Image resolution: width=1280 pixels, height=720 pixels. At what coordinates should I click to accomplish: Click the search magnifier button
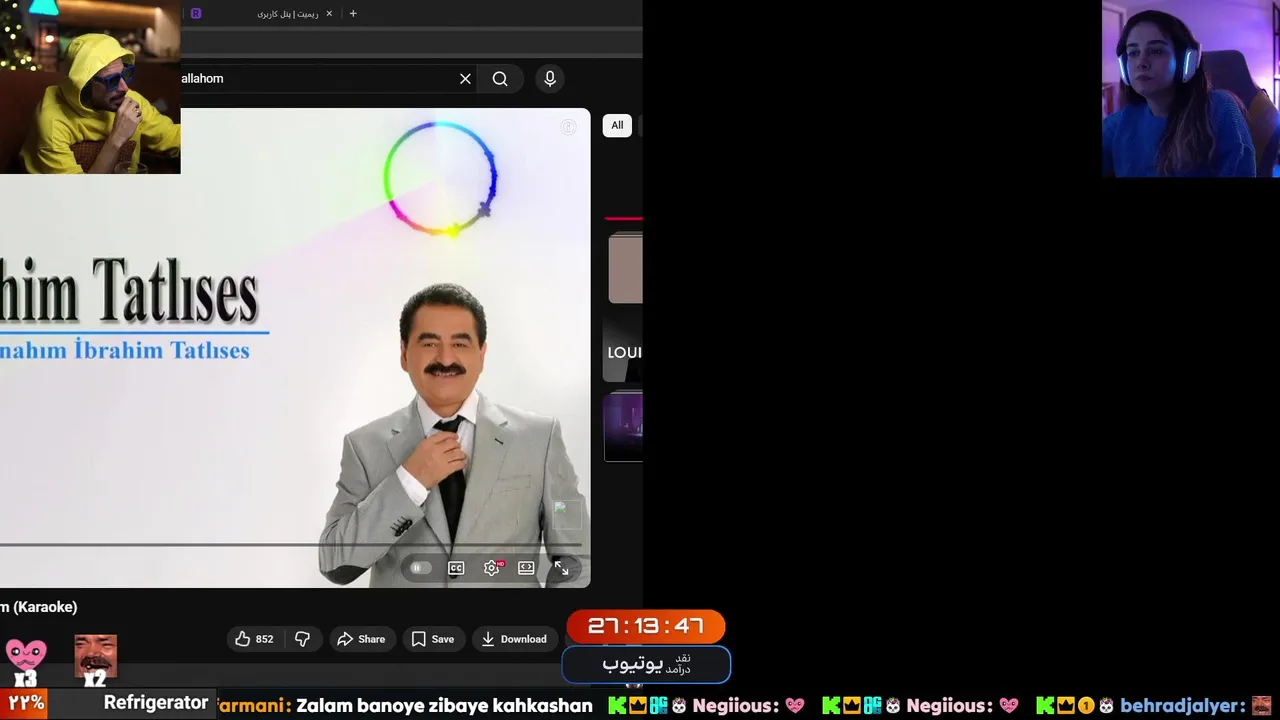coord(500,79)
